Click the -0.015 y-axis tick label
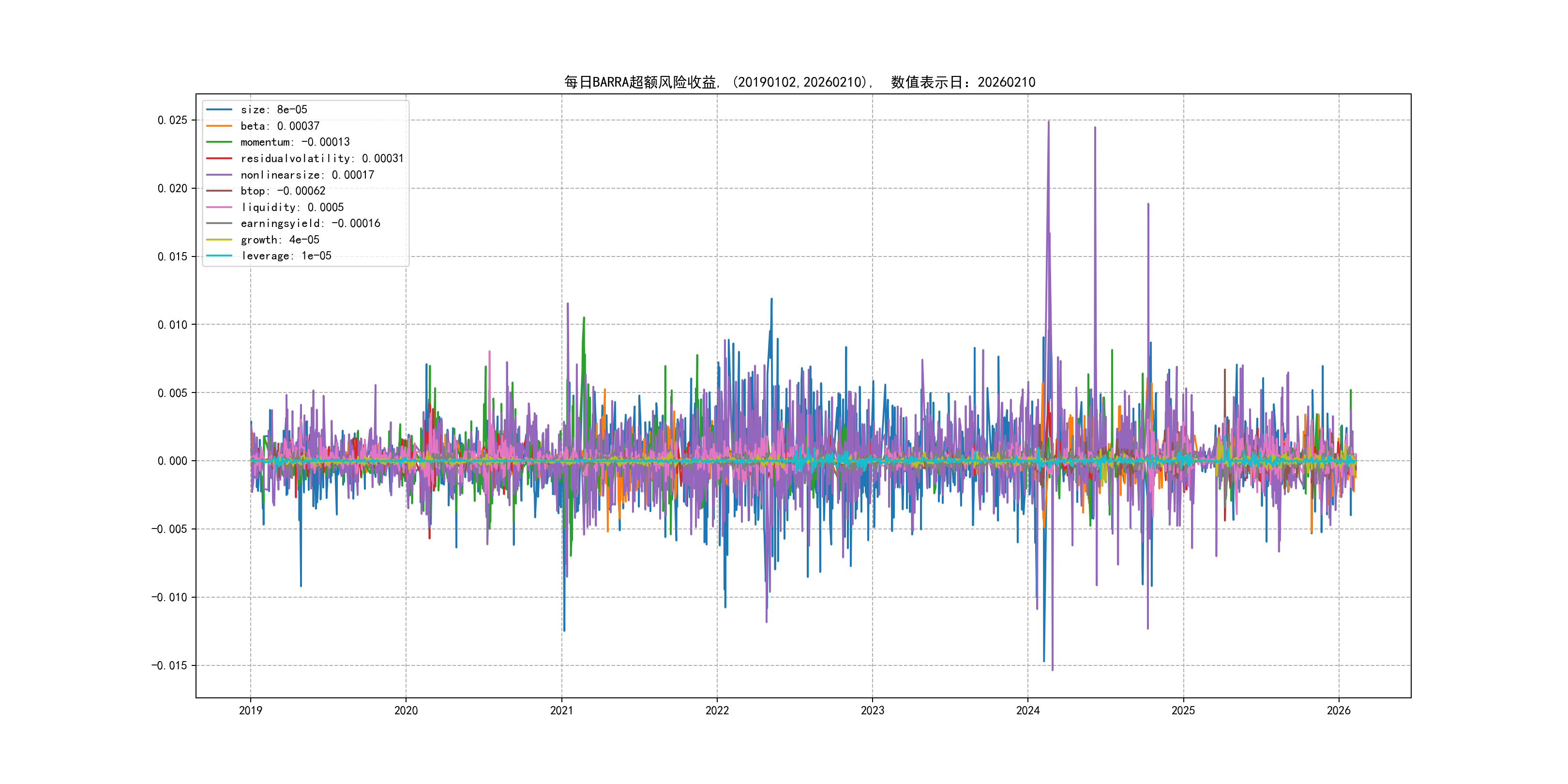Screen dimensions: 1568x784 click(x=169, y=665)
